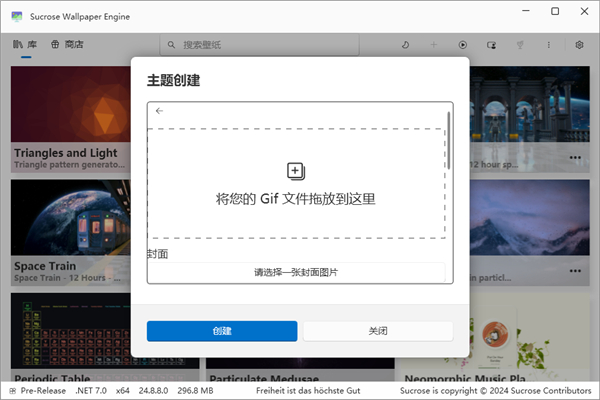Switch to the 库 library tab
The width and height of the screenshot is (600, 400).
click(x=25, y=44)
